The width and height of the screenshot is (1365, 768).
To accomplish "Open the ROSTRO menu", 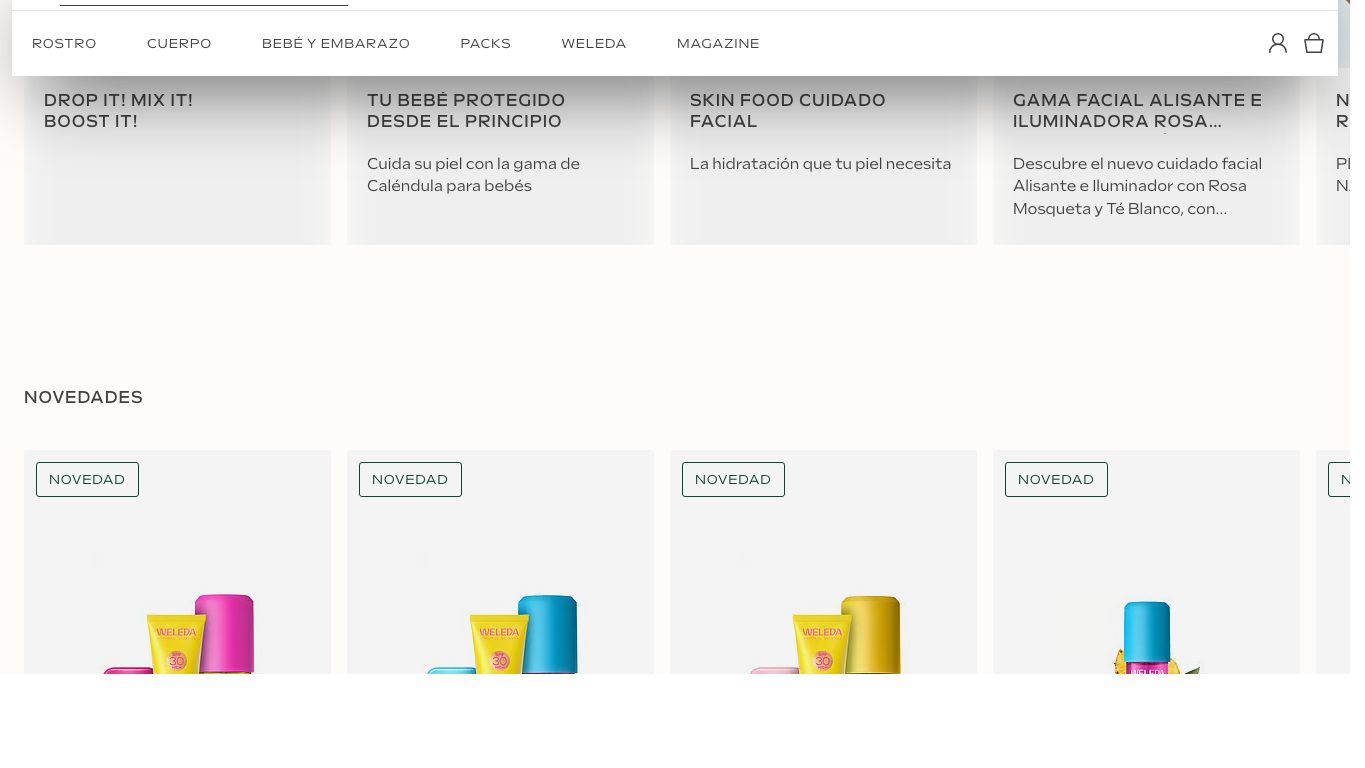I will pos(64,43).
